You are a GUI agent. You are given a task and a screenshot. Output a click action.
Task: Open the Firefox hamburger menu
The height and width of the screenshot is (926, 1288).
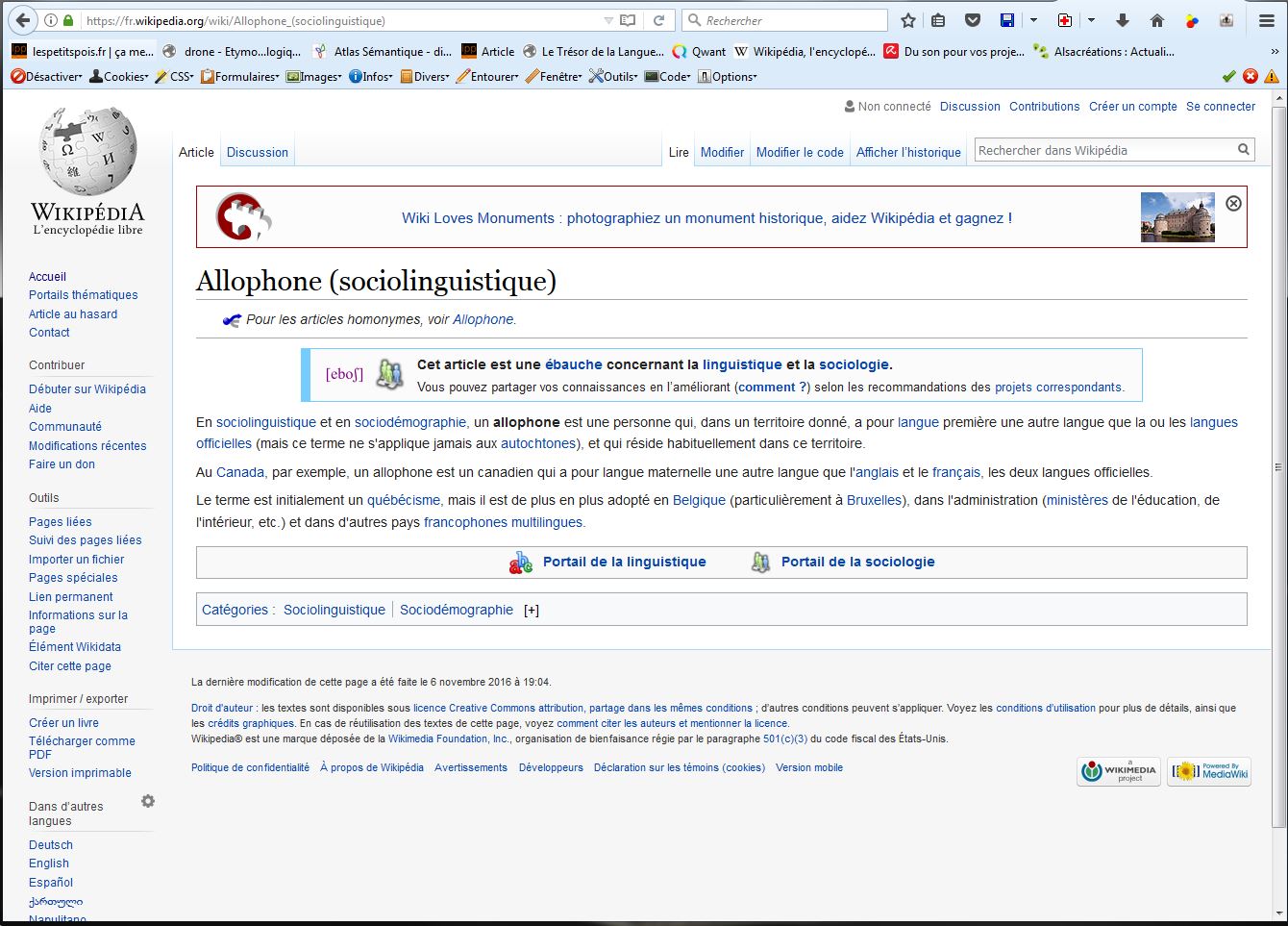[1267, 20]
